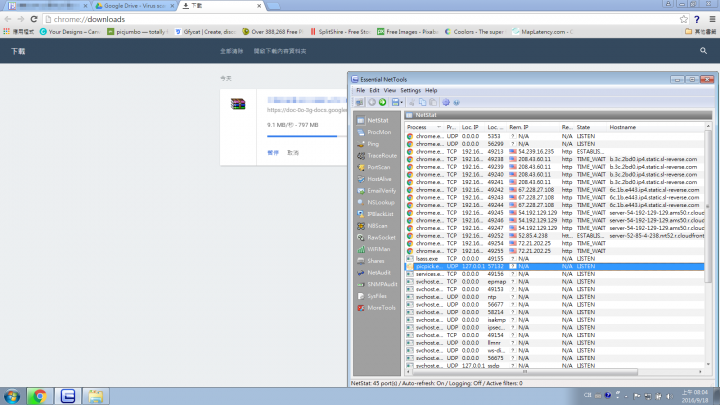Open the WiFiMan tool

pyautogui.click(x=374, y=249)
